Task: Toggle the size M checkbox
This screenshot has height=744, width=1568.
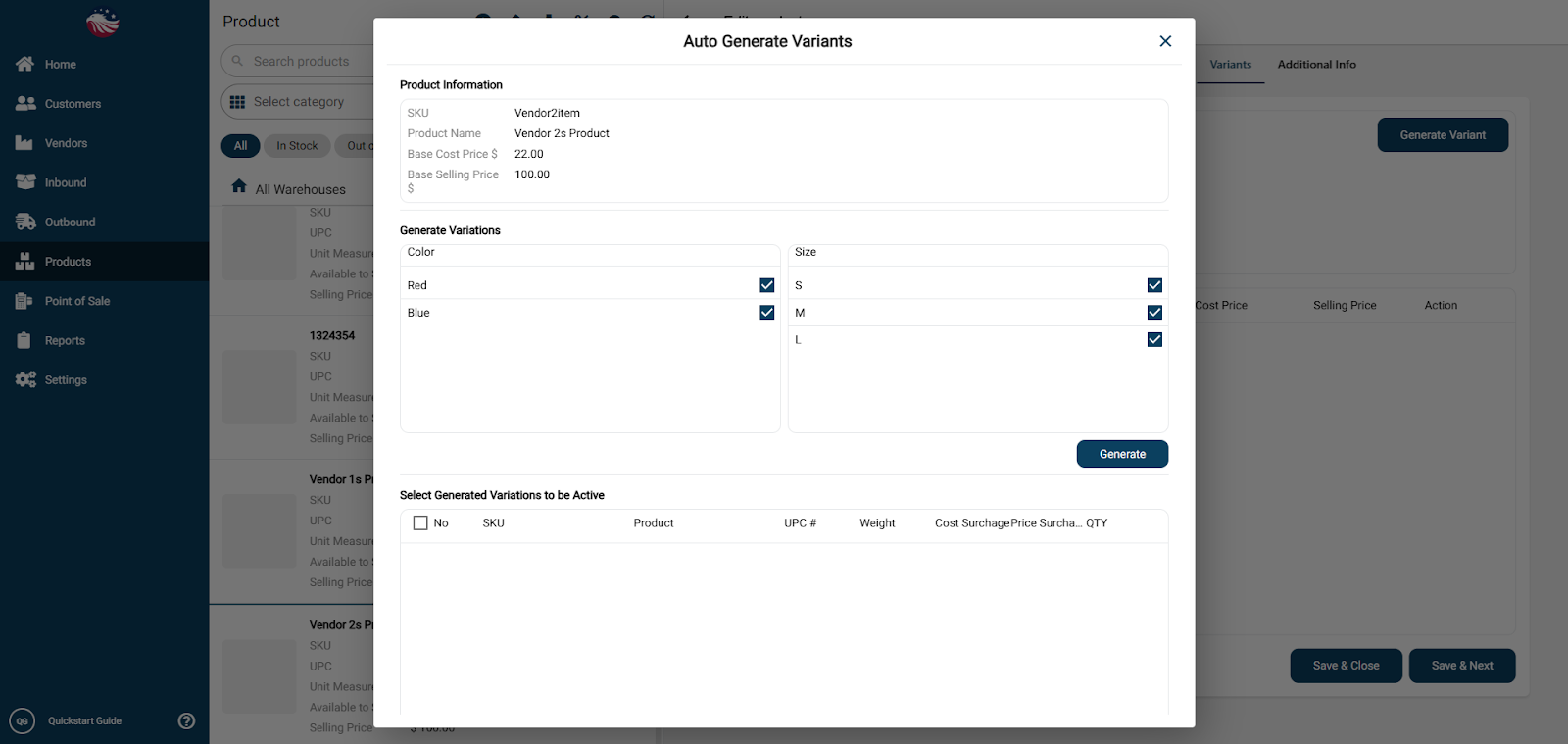Action: 1154,313
